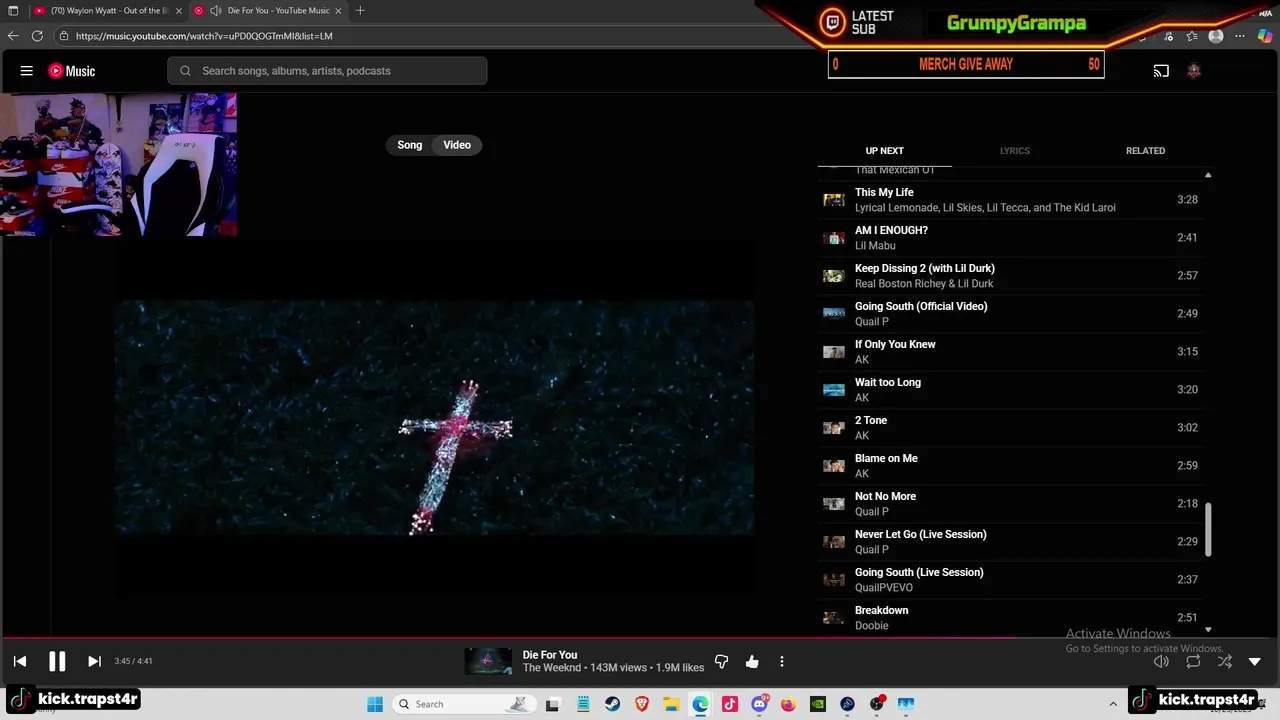The image size is (1280, 720).
Task: Show hidden system tray icons
Action: 1113,704
